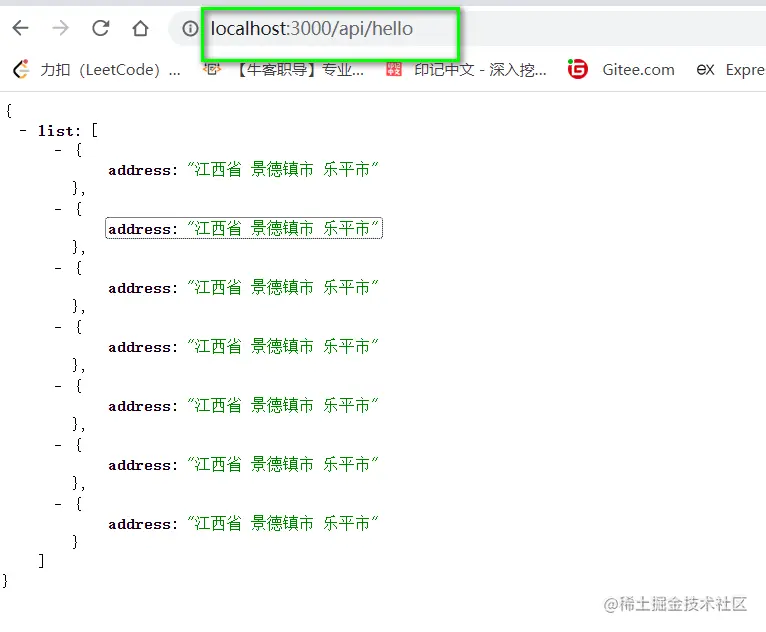
Task: Collapse the seventh list object
Action: (x=58, y=504)
